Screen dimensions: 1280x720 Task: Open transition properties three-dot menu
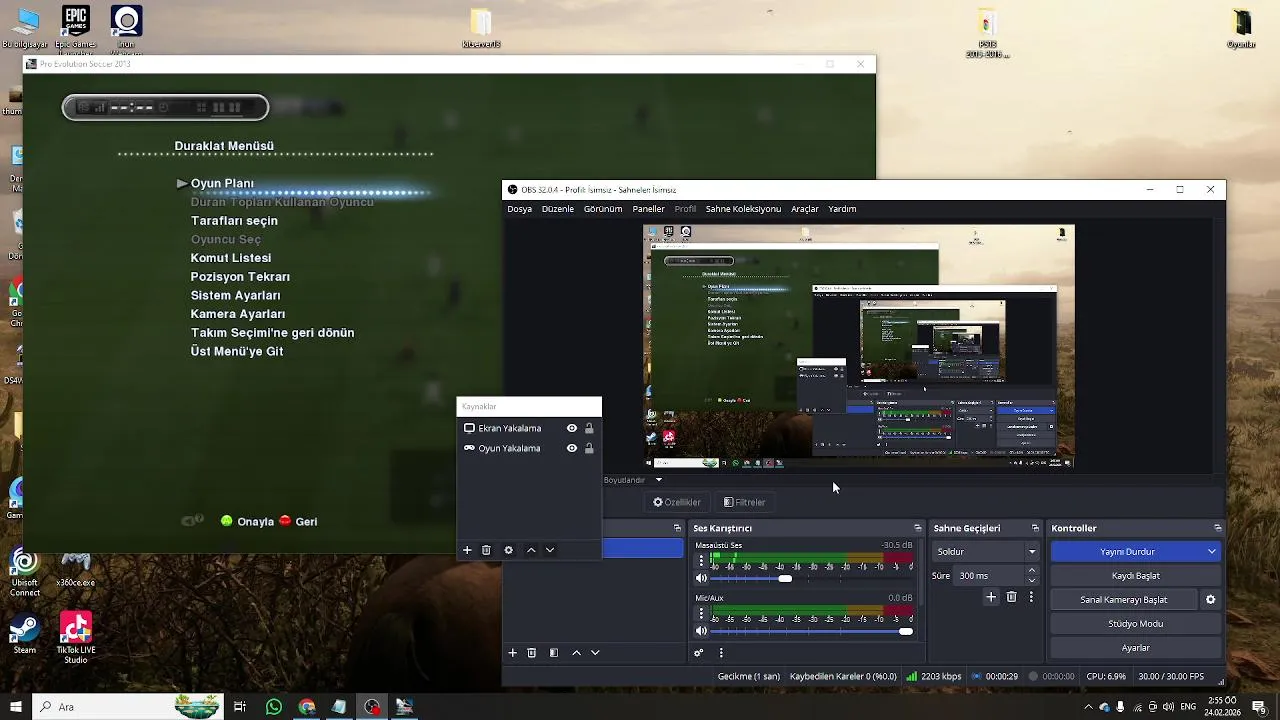point(1031,597)
